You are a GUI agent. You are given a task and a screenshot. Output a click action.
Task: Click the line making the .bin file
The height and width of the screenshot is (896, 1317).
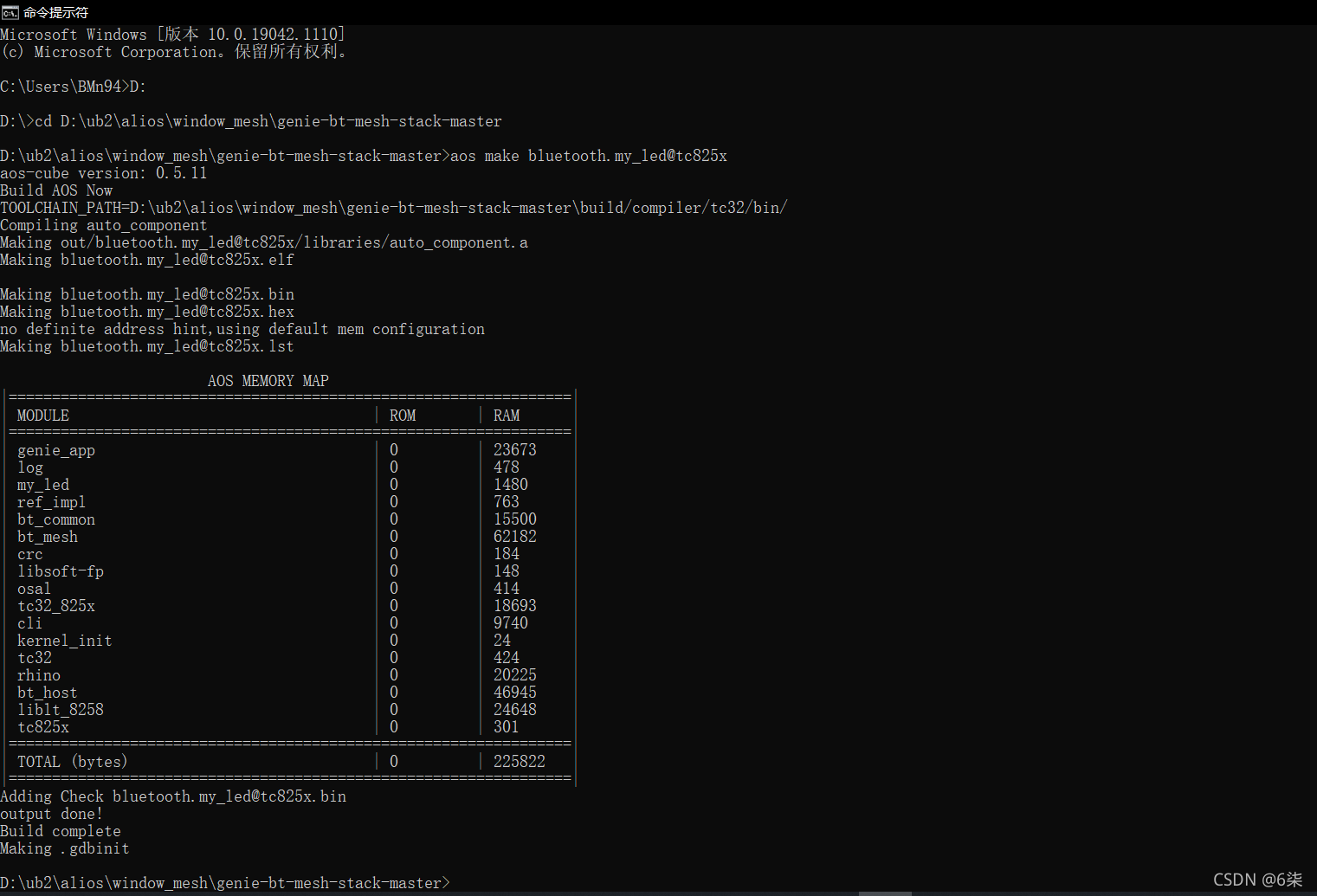147,294
